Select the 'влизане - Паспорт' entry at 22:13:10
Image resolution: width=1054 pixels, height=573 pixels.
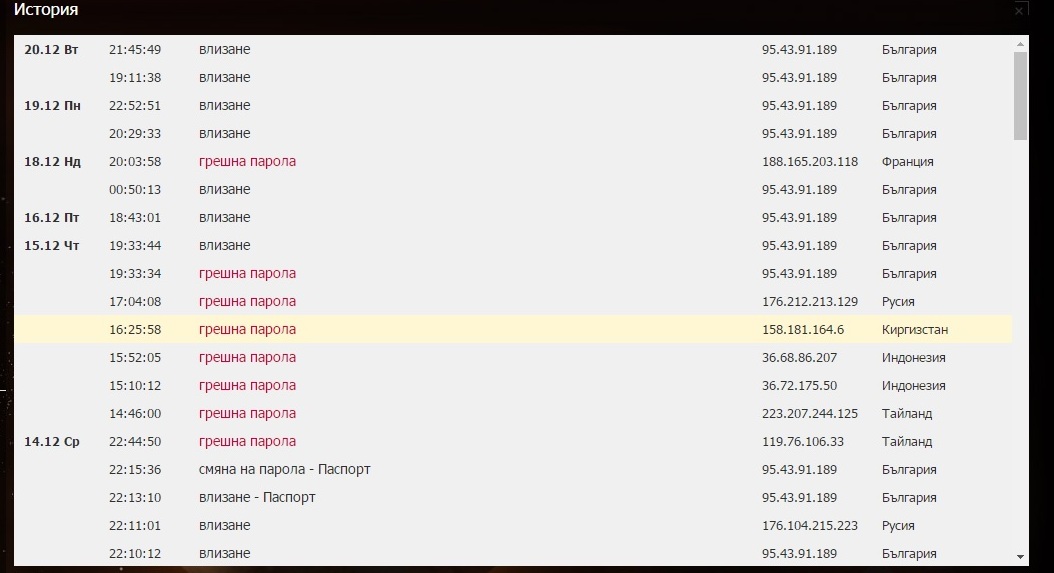(x=257, y=498)
